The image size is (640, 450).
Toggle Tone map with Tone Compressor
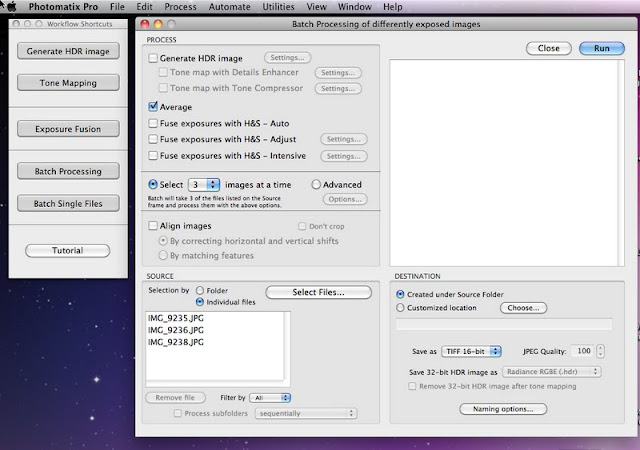[163, 88]
